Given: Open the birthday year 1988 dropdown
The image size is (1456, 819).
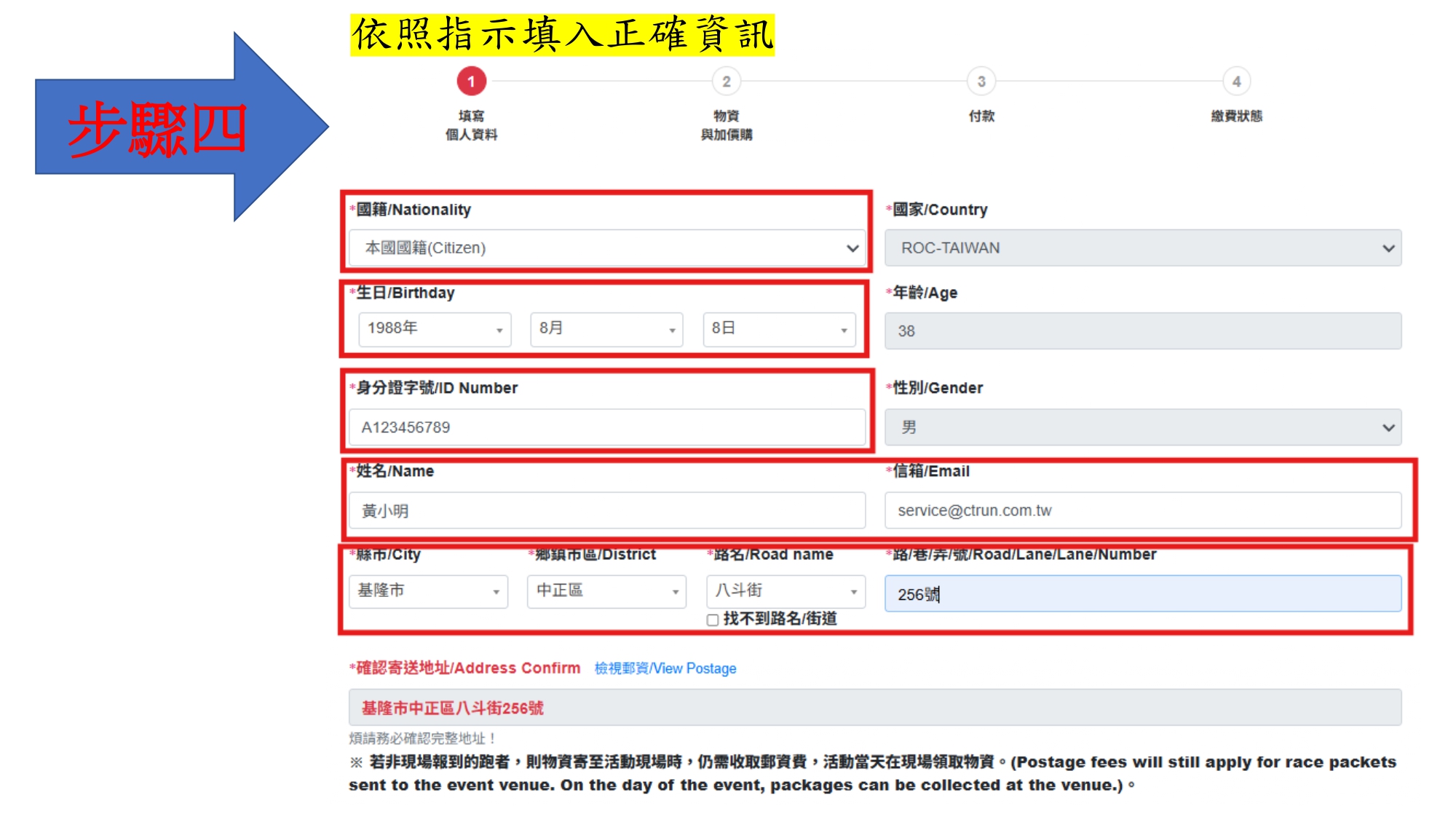Looking at the screenshot, I should (x=435, y=329).
